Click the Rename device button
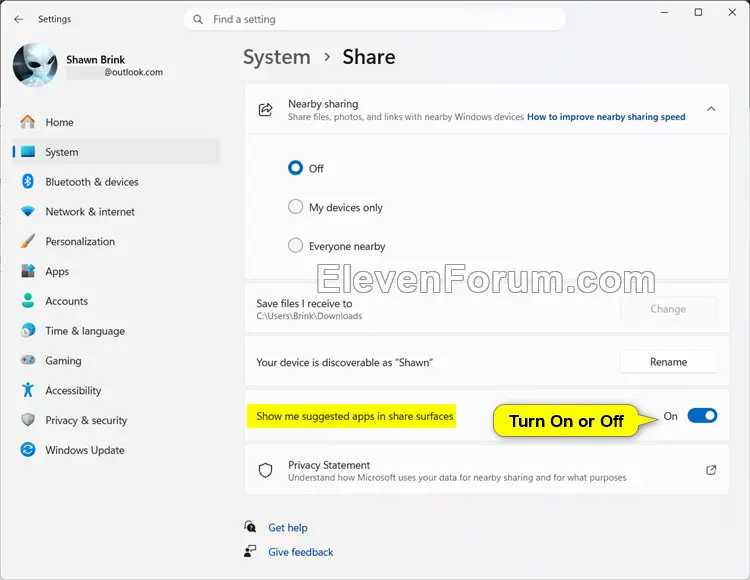750x580 pixels. pos(668,362)
